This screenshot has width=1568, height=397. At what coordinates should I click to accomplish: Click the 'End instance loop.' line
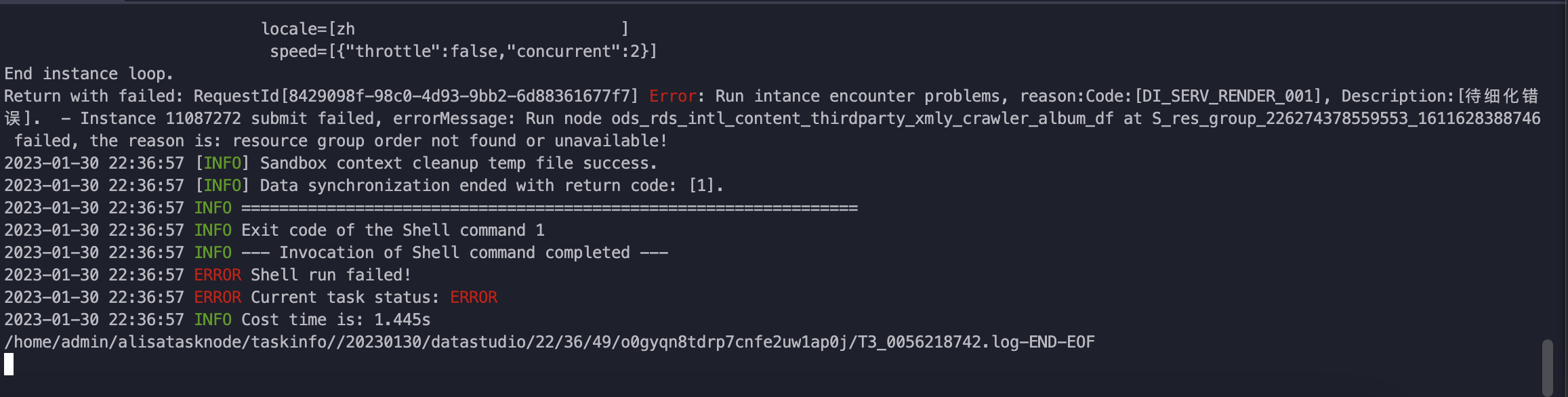click(x=89, y=74)
